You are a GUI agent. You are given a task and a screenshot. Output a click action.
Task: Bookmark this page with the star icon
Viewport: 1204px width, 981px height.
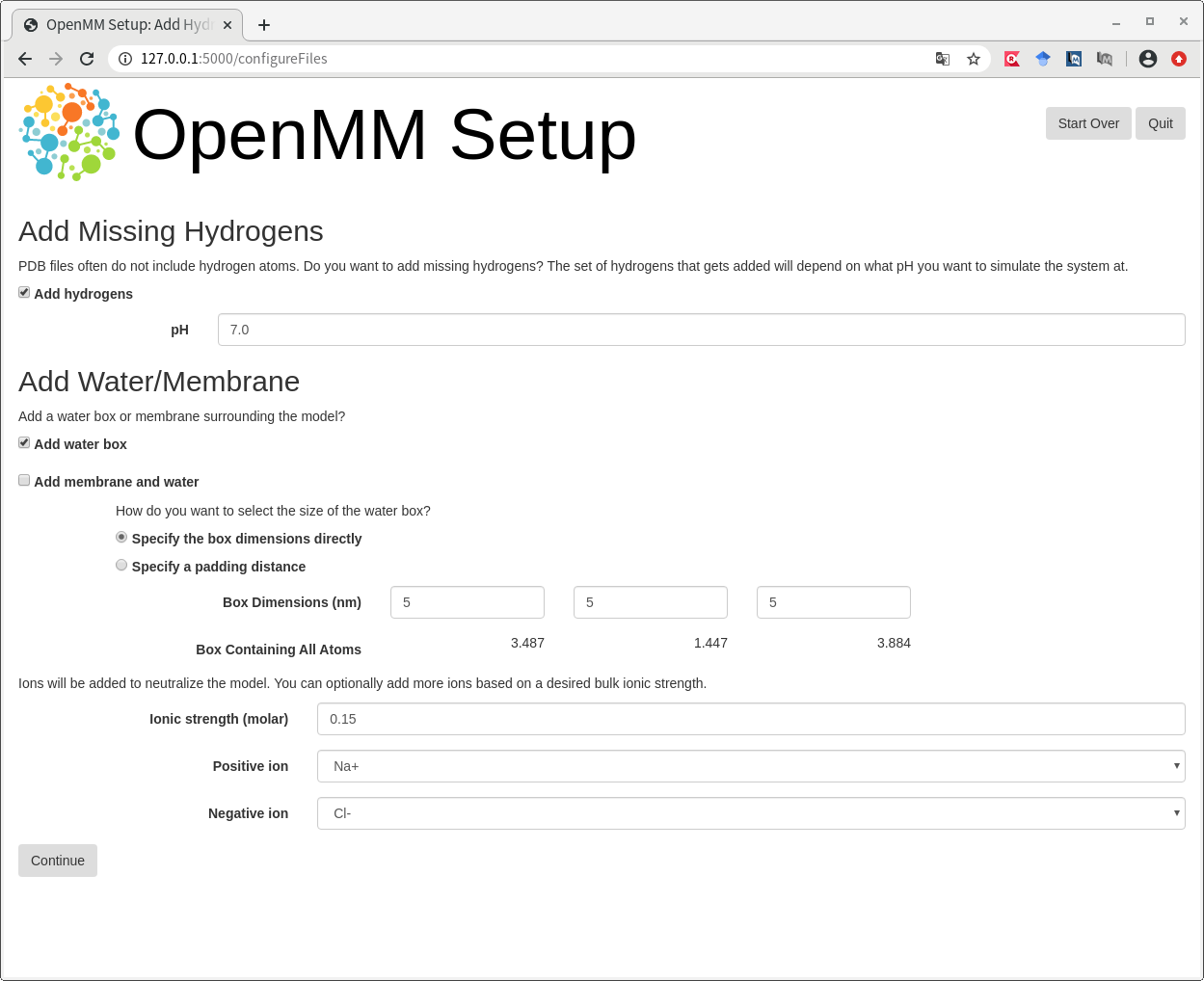974,59
